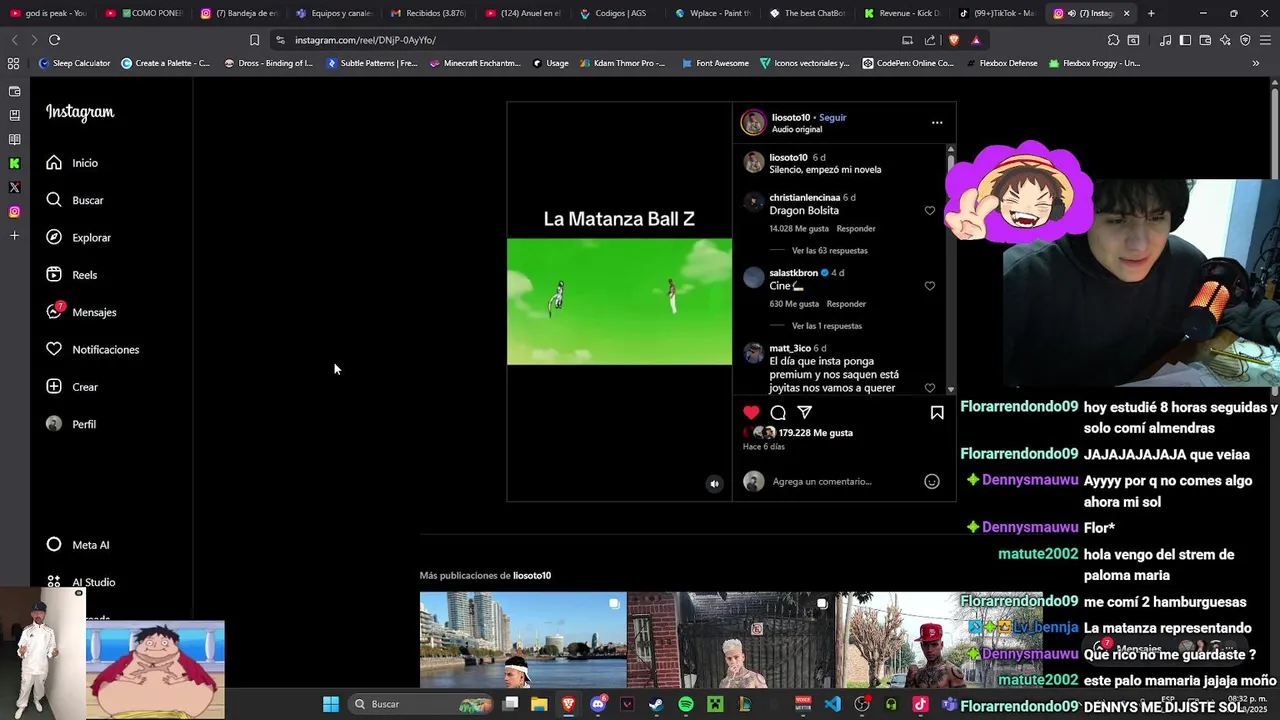
Task: Reload the page
Action: click(x=54, y=40)
